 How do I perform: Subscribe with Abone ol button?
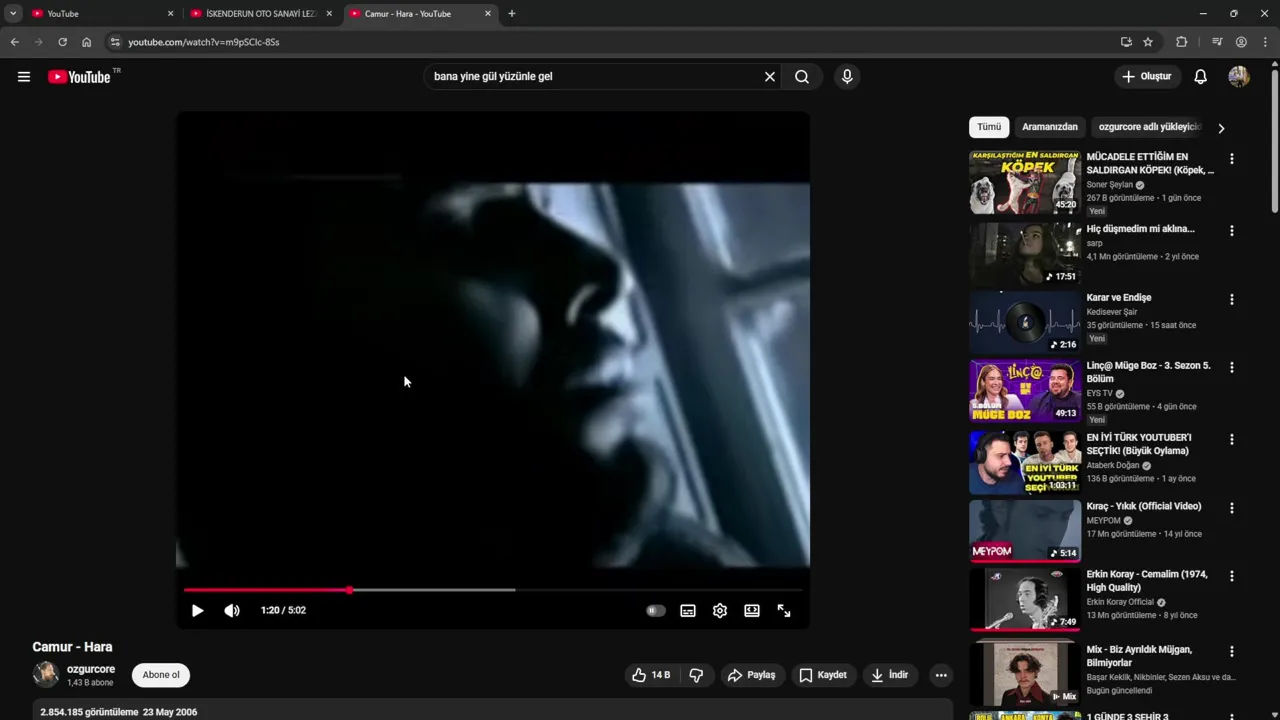[x=161, y=675]
